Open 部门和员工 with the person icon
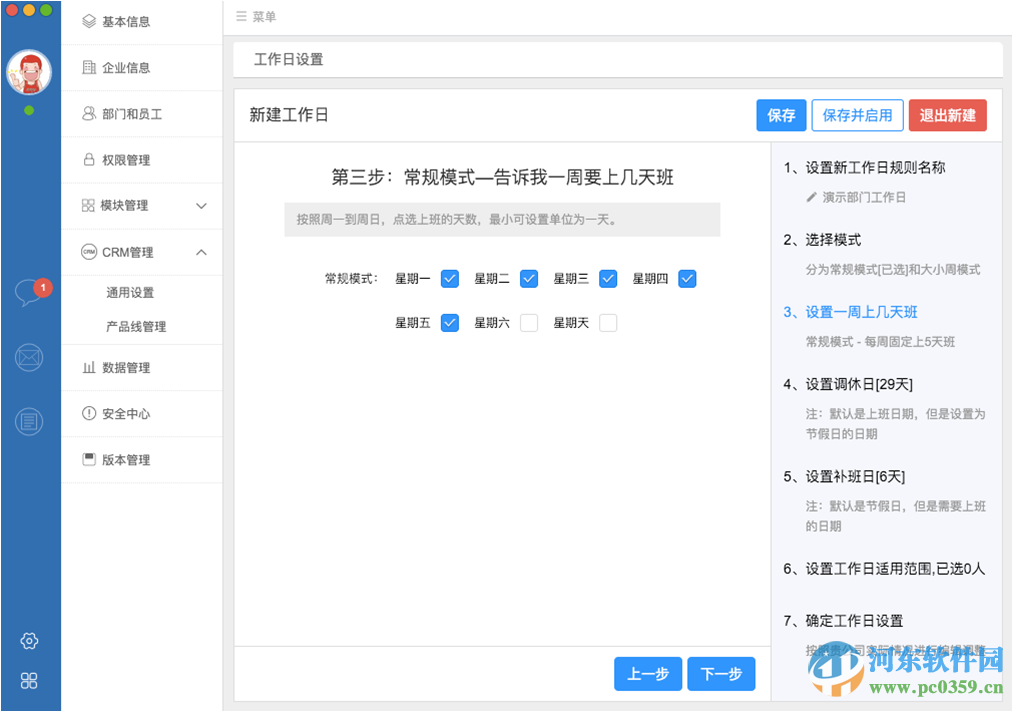Image resolution: width=1013 pixels, height=712 pixels. click(88, 113)
